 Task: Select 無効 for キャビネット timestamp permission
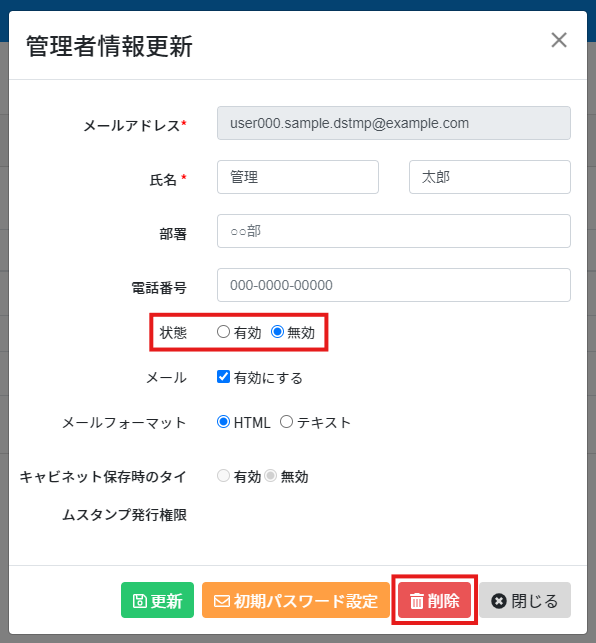tap(270, 476)
